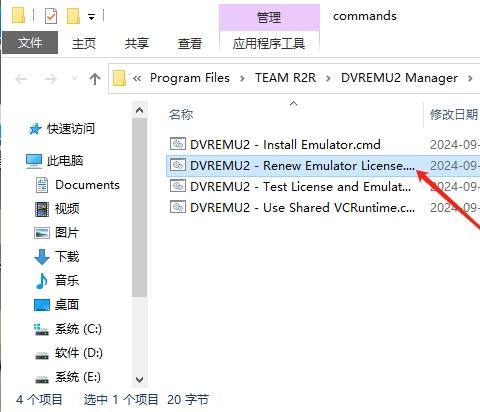
Task: Open 桌面 (Desktop) in the navigation pane
Action: click(x=67, y=305)
